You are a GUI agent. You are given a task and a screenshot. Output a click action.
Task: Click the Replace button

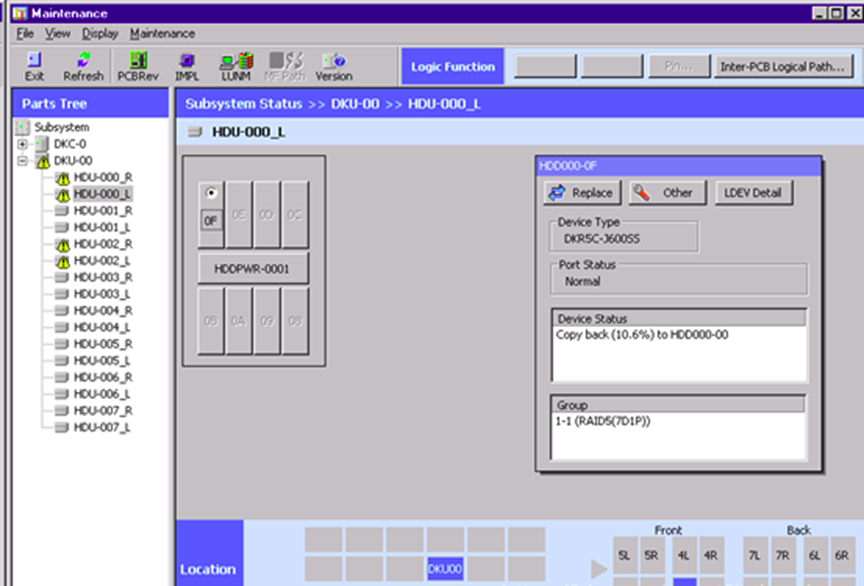pyautogui.click(x=581, y=193)
